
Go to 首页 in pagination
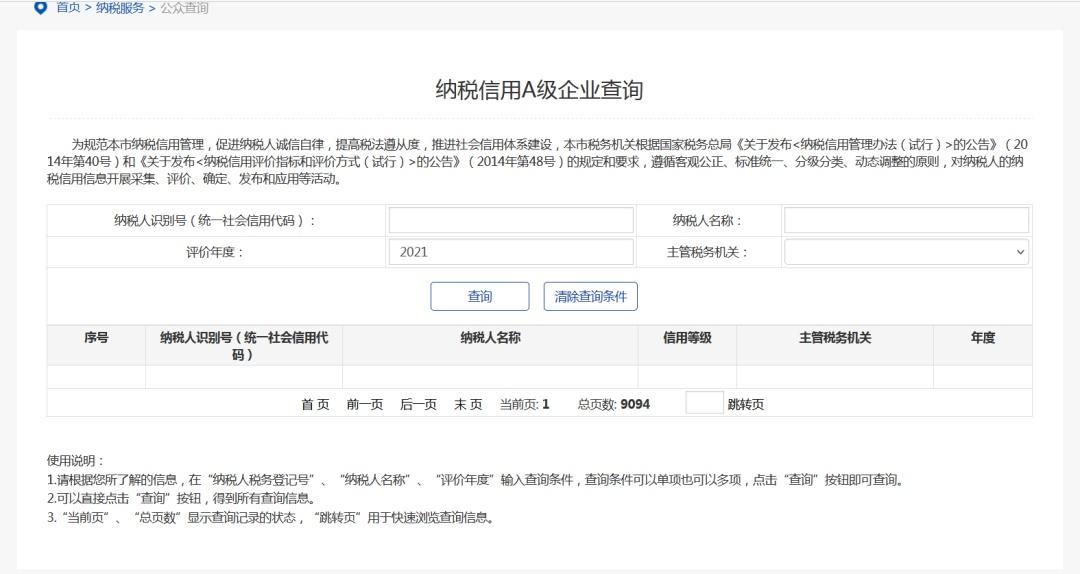(x=315, y=405)
